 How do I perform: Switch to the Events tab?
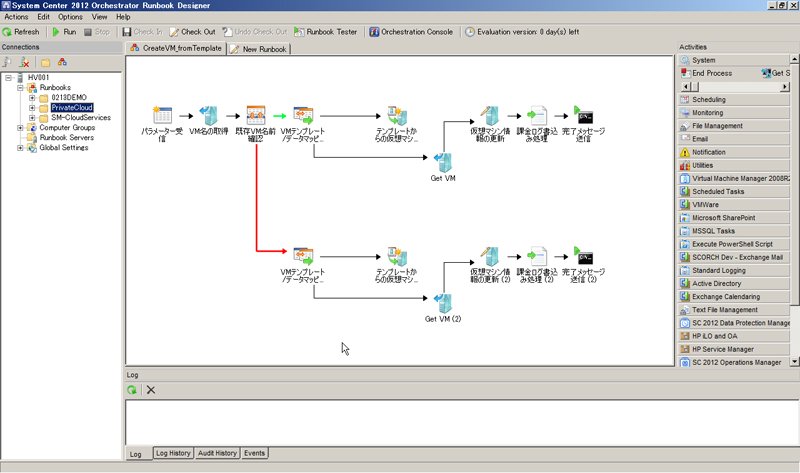coord(254,453)
